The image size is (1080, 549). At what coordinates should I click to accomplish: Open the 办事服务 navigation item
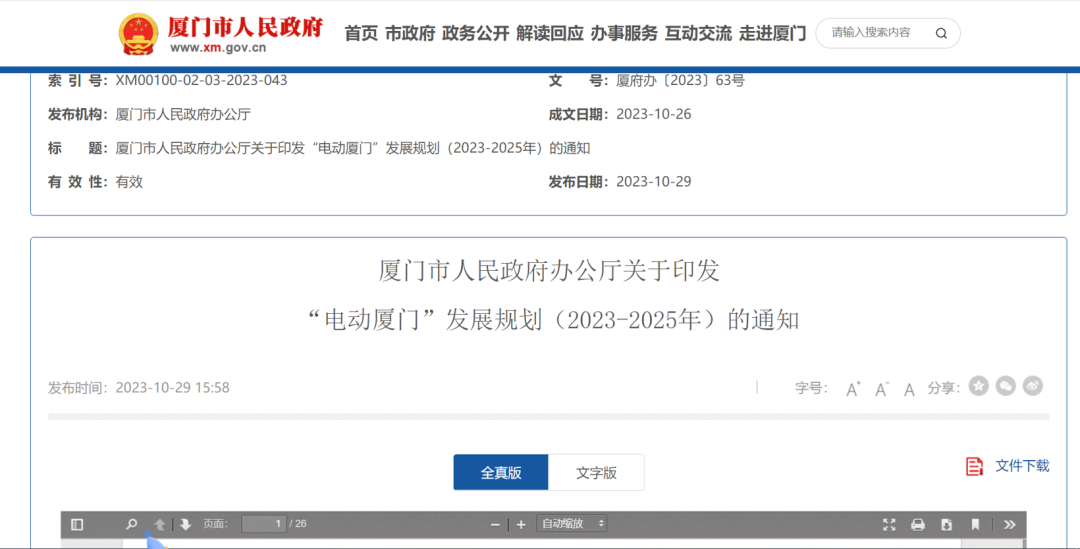624,33
